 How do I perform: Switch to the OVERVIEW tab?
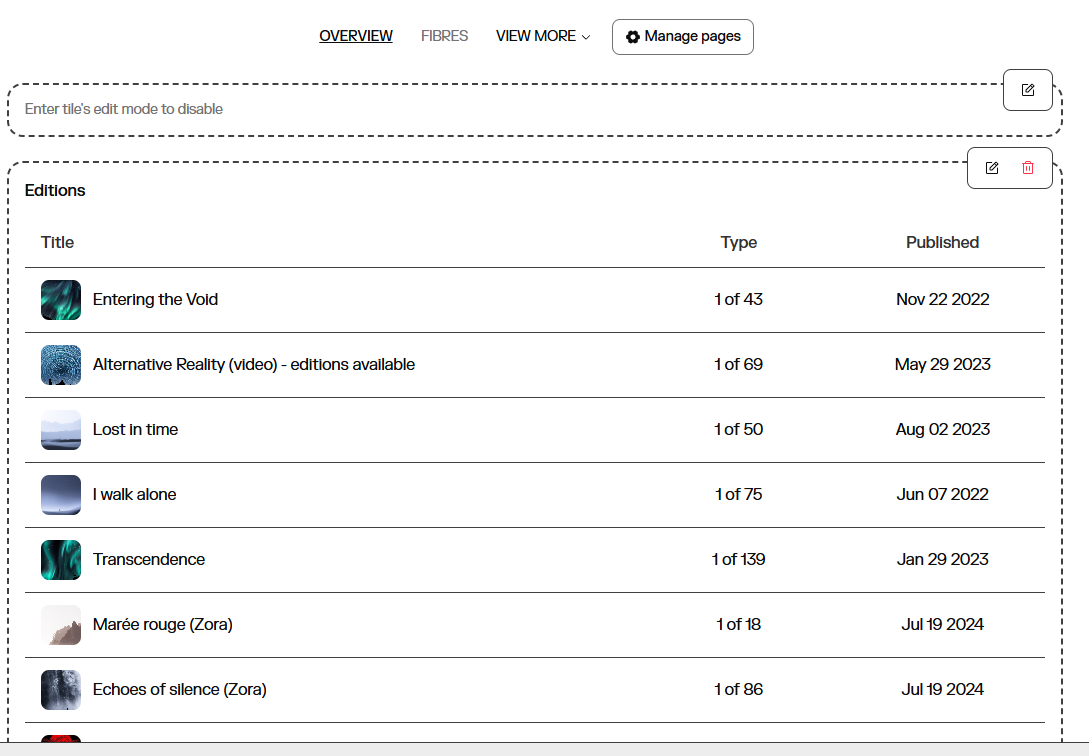pyautogui.click(x=355, y=36)
